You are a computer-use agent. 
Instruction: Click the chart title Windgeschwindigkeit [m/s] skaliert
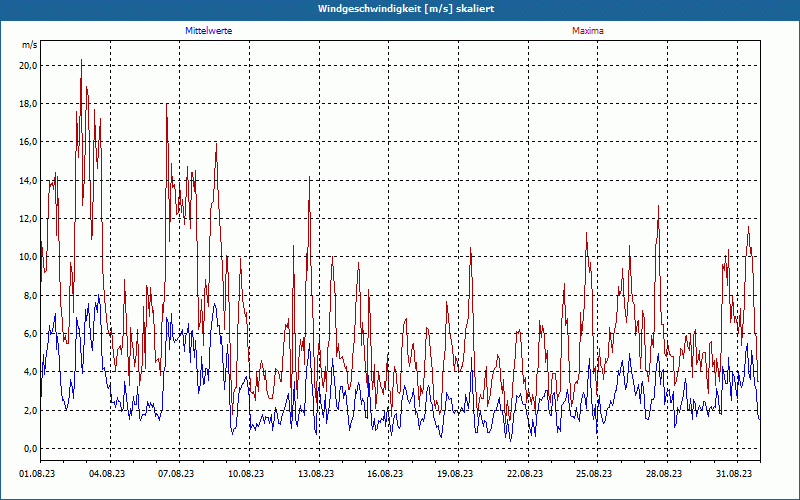[406, 9]
